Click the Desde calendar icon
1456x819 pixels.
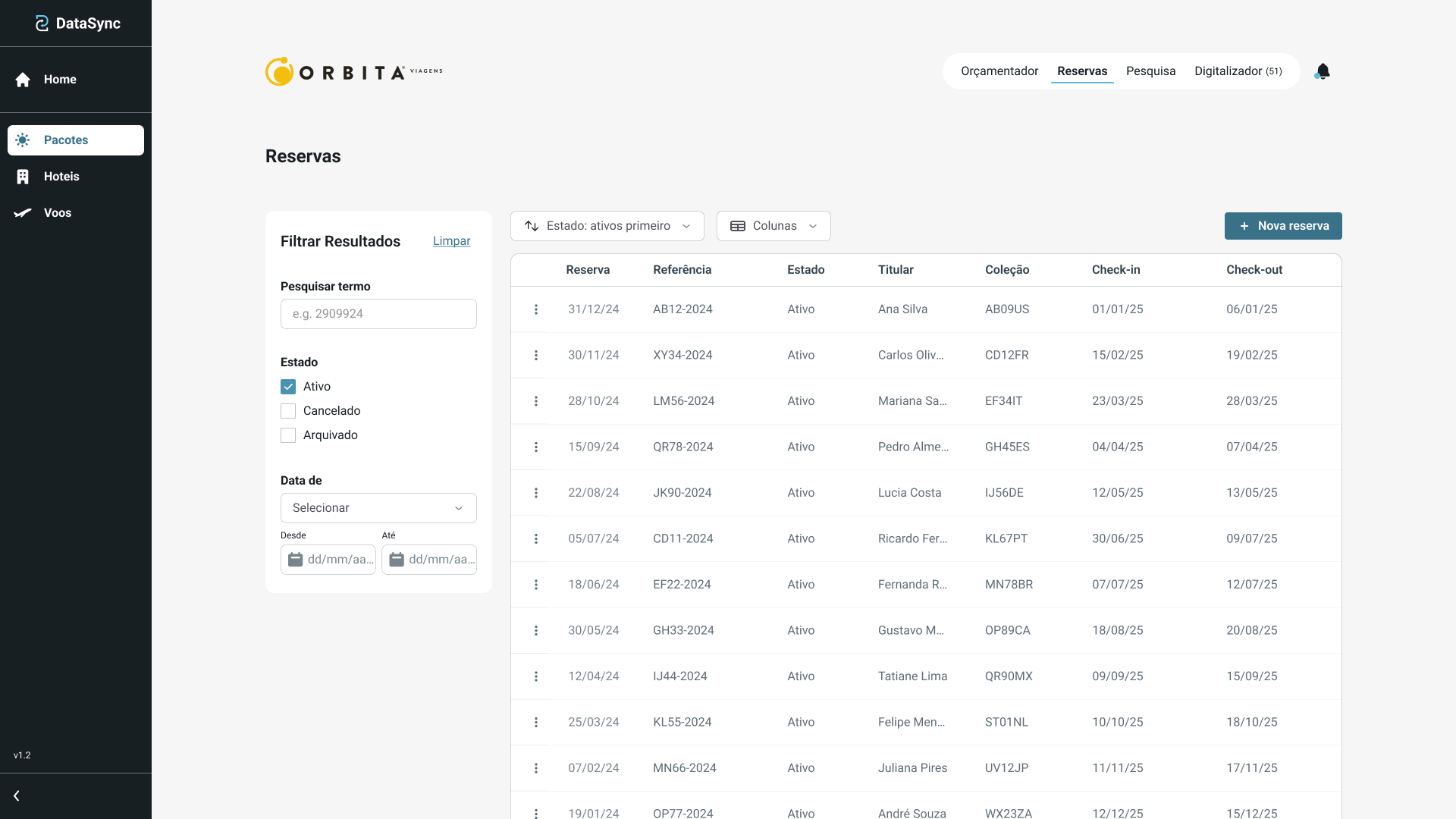pyautogui.click(x=296, y=560)
